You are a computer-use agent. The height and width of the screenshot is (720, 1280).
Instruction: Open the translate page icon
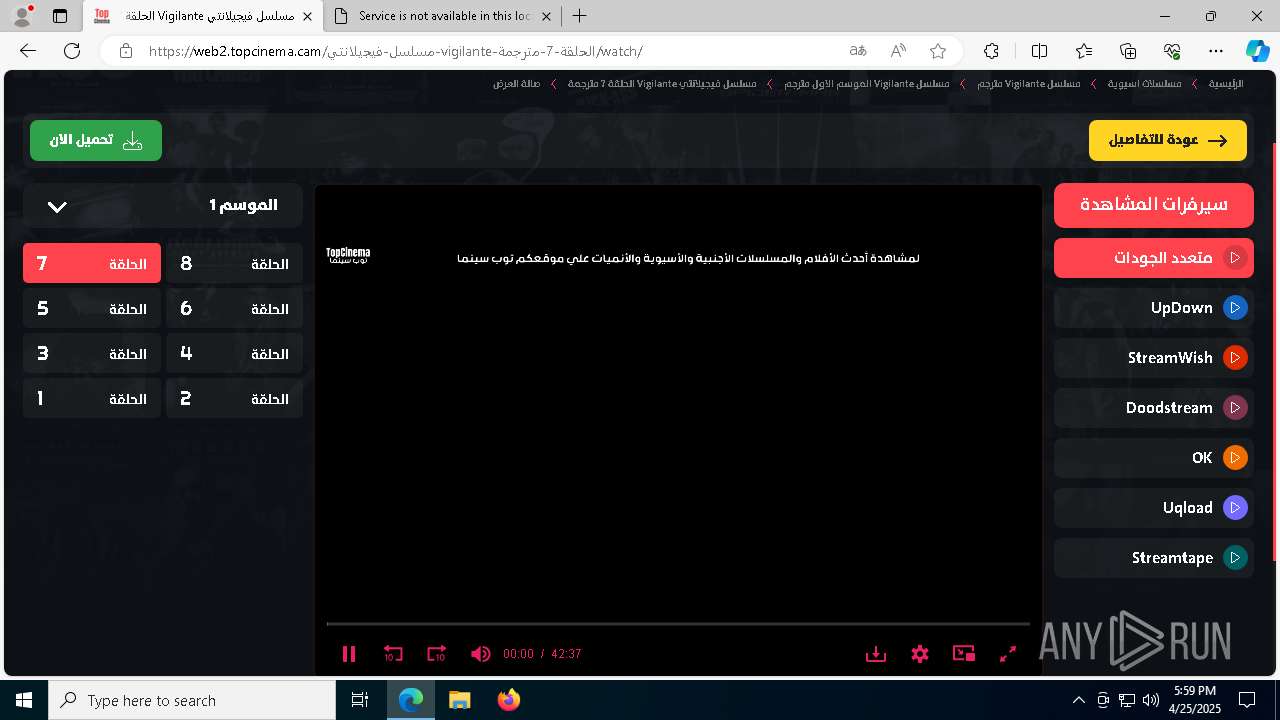pos(858,51)
